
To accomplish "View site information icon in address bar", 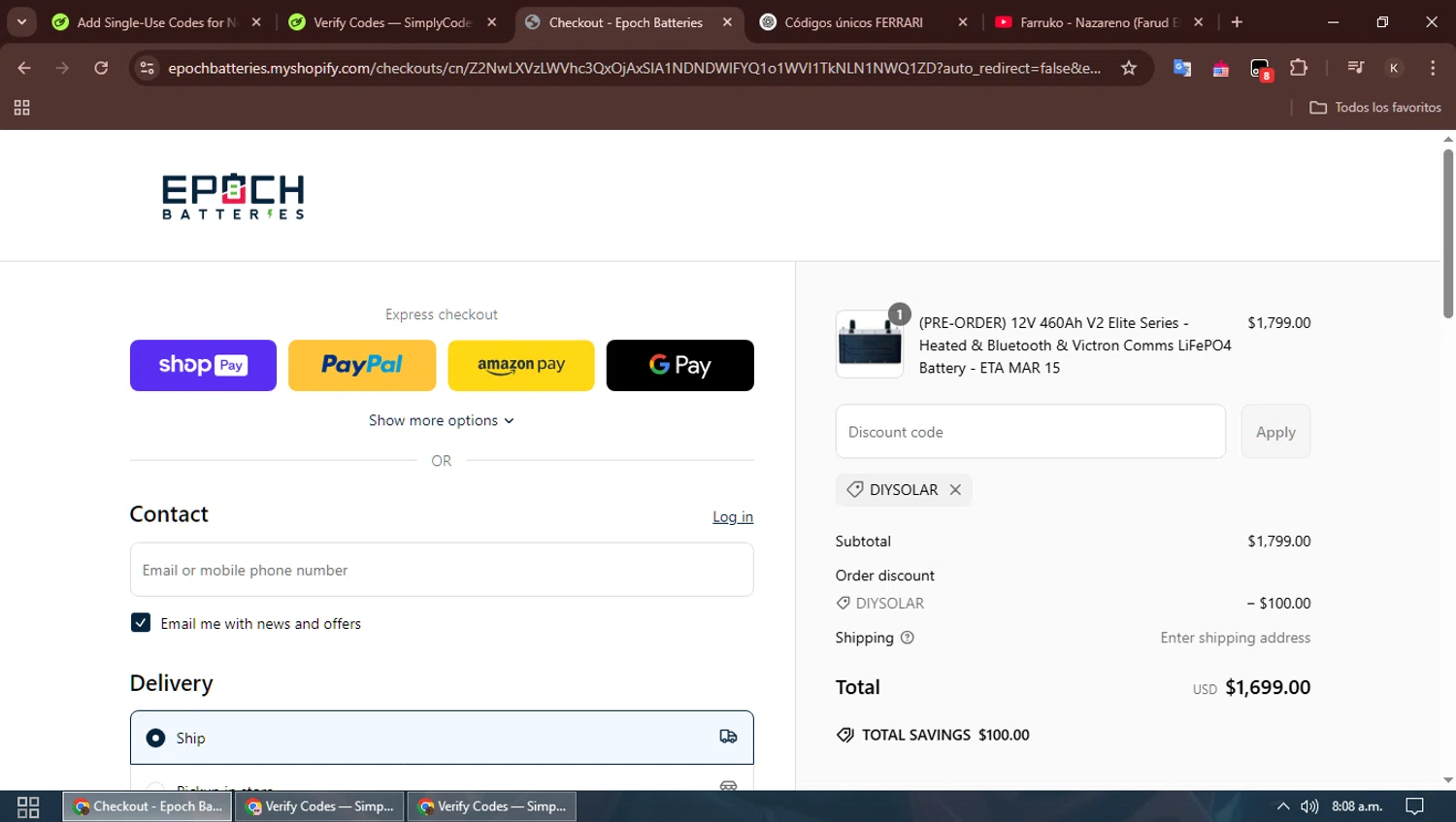I will [x=147, y=68].
